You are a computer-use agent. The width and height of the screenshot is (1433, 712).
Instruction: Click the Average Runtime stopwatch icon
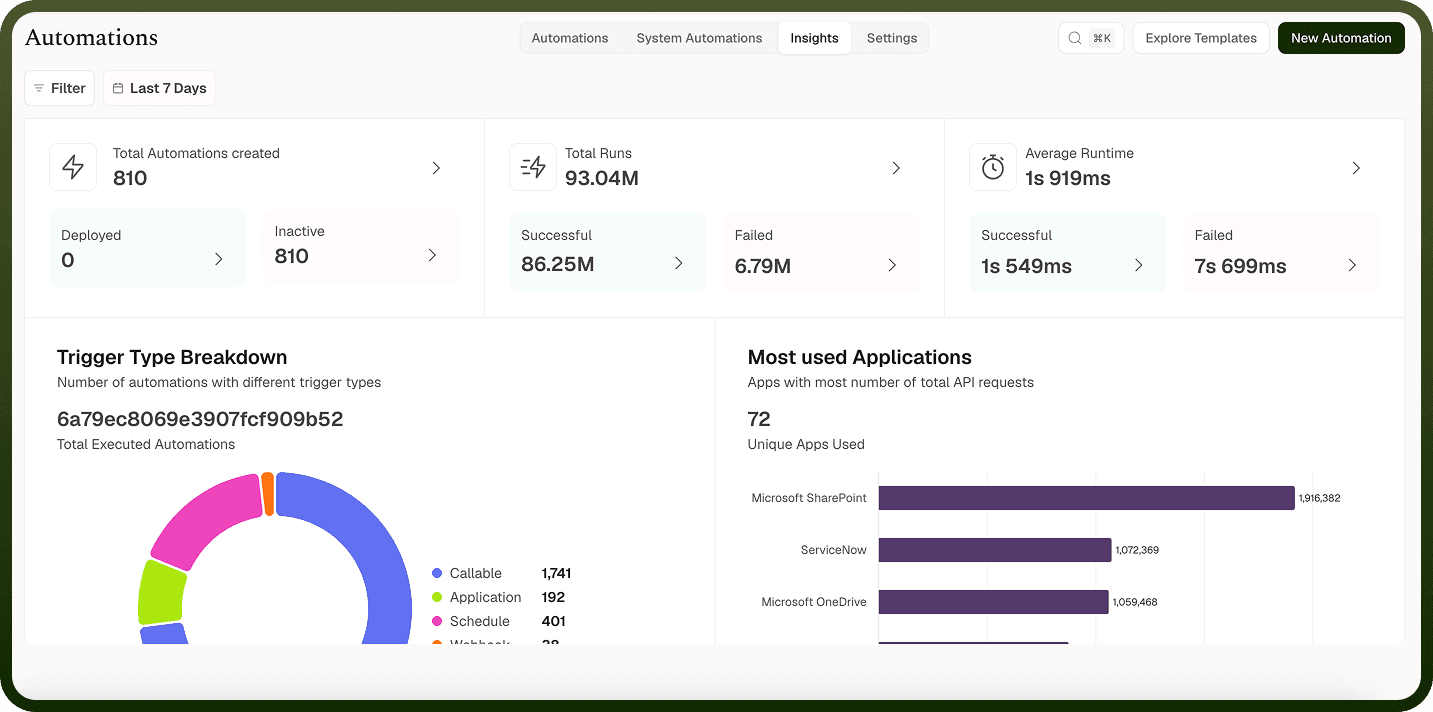993,167
